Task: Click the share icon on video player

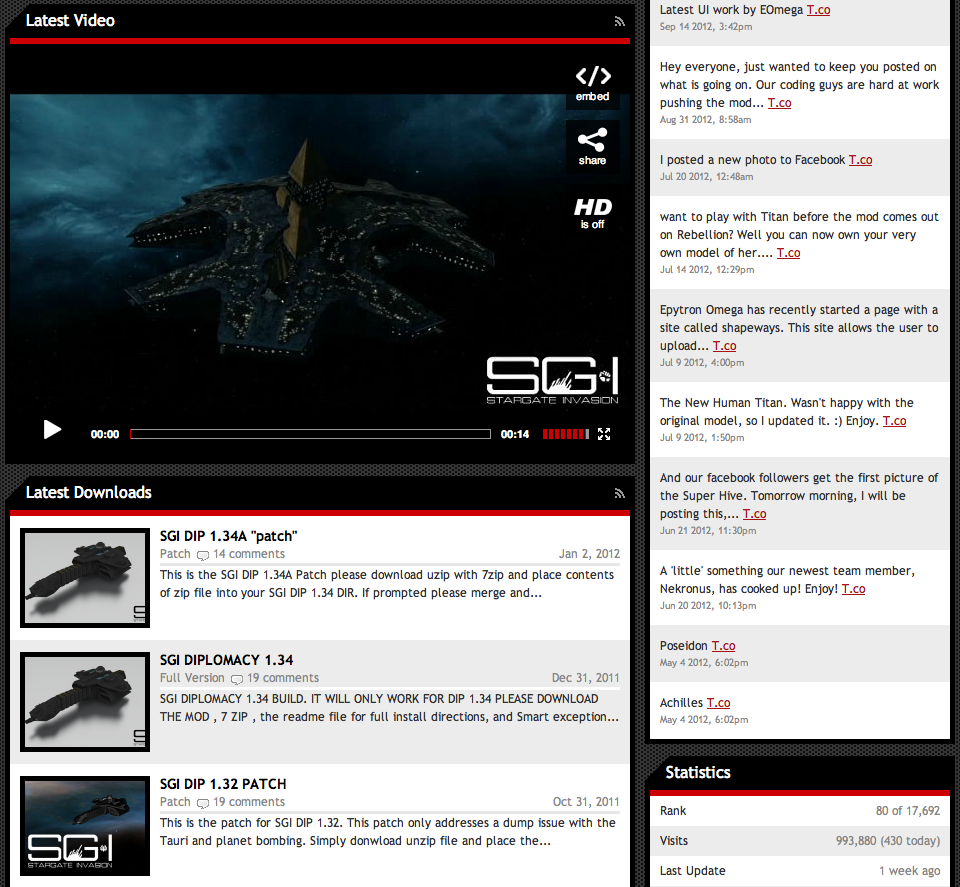Action: [592, 145]
